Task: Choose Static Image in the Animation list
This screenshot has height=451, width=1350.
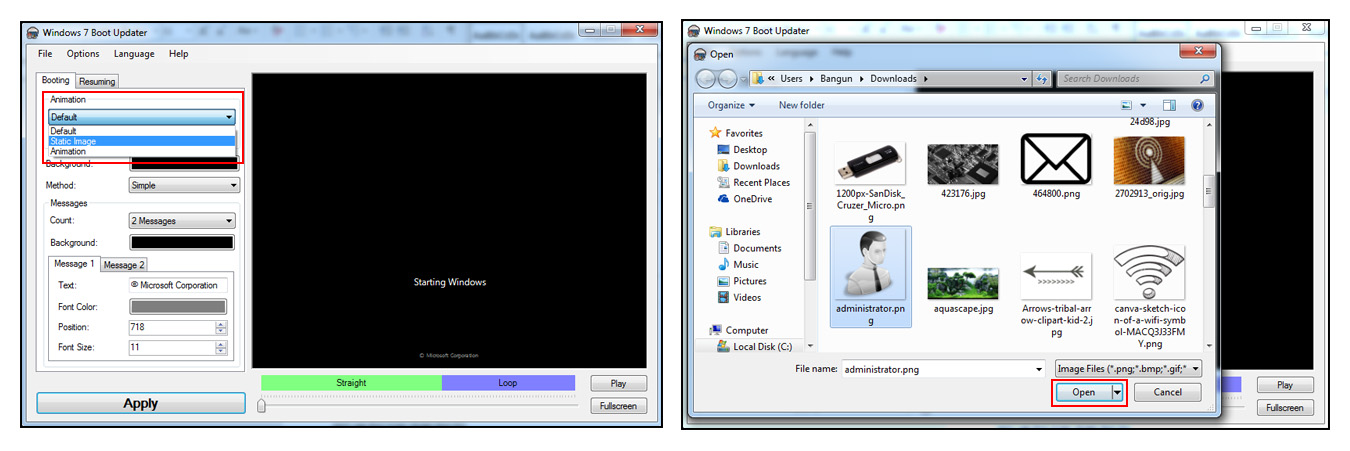Action: 142,141
